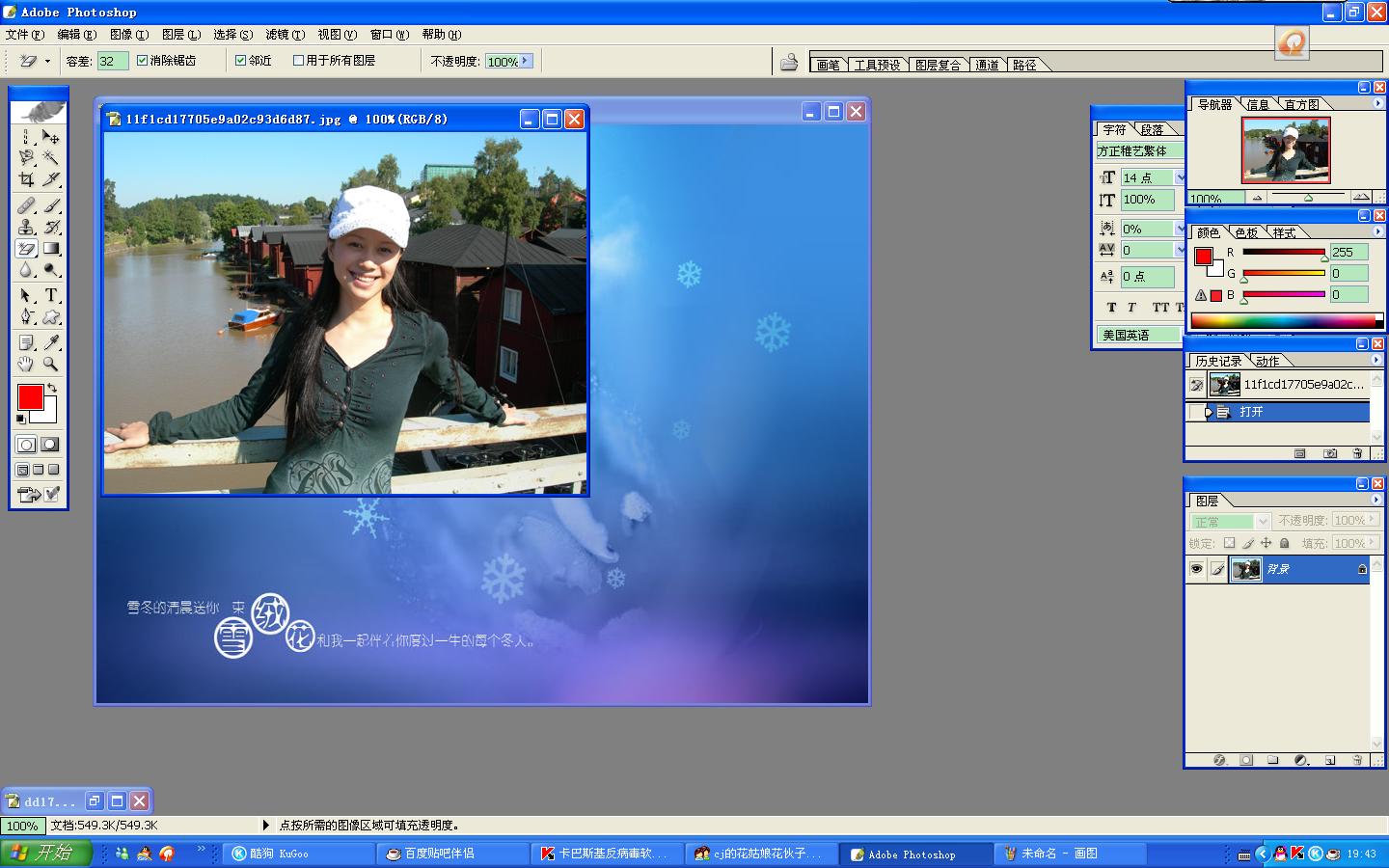Viewport: 1389px width, 868px height.
Task: Click the 开始 Start button
Action: point(45,853)
